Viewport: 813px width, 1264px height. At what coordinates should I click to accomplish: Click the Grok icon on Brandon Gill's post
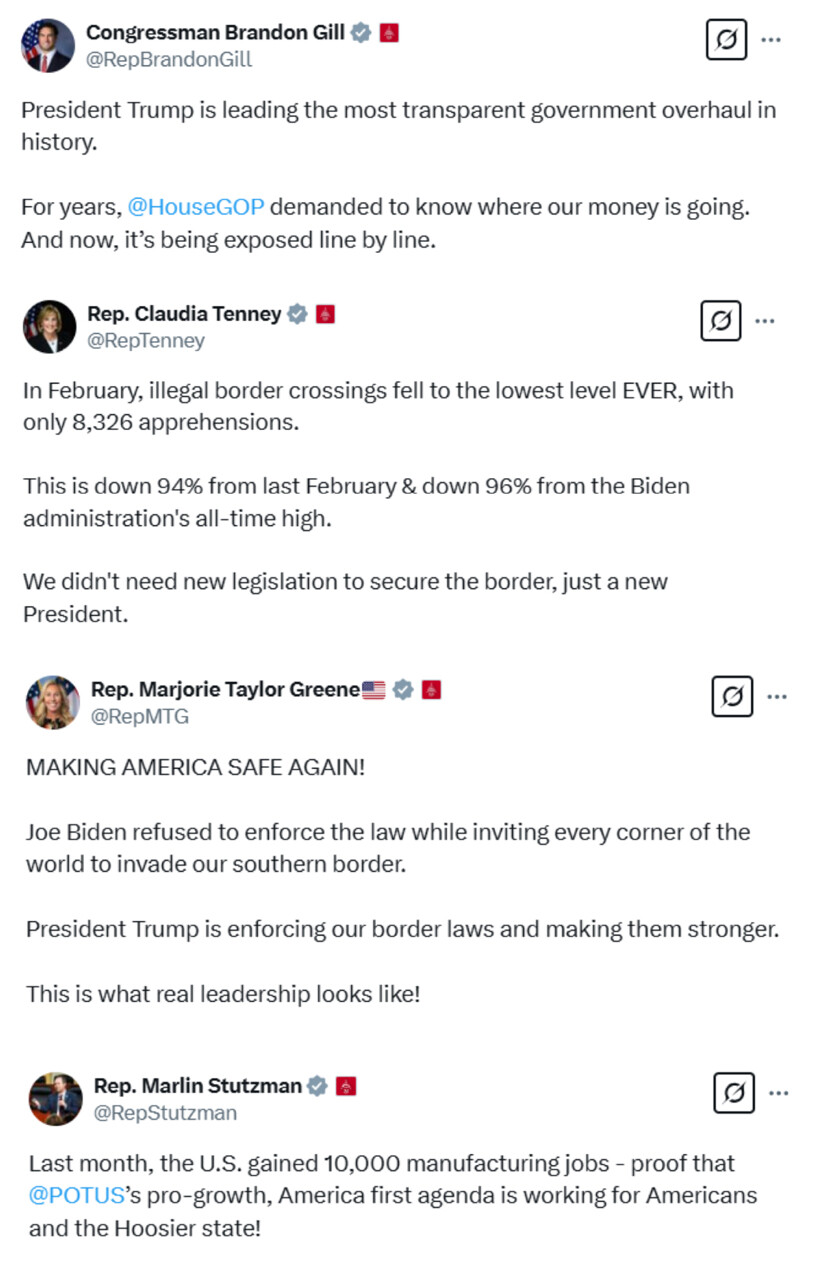tap(726, 40)
